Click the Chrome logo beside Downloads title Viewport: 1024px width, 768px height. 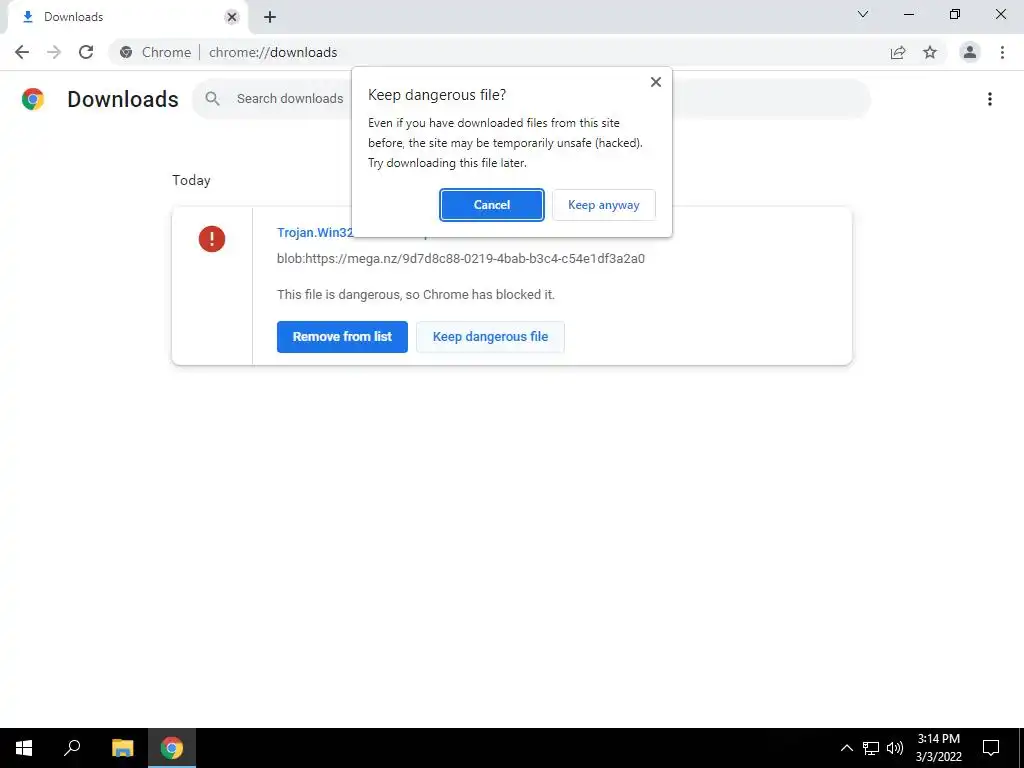[33, 99]
